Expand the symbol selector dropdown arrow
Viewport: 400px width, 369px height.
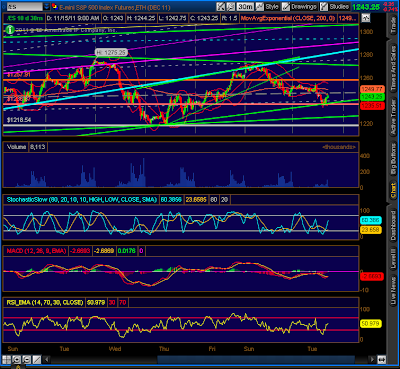tap(46, 6)
